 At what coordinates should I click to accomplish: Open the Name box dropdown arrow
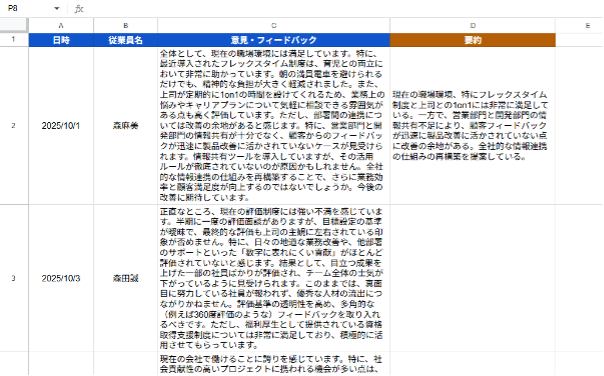click(x=57, y=8)
